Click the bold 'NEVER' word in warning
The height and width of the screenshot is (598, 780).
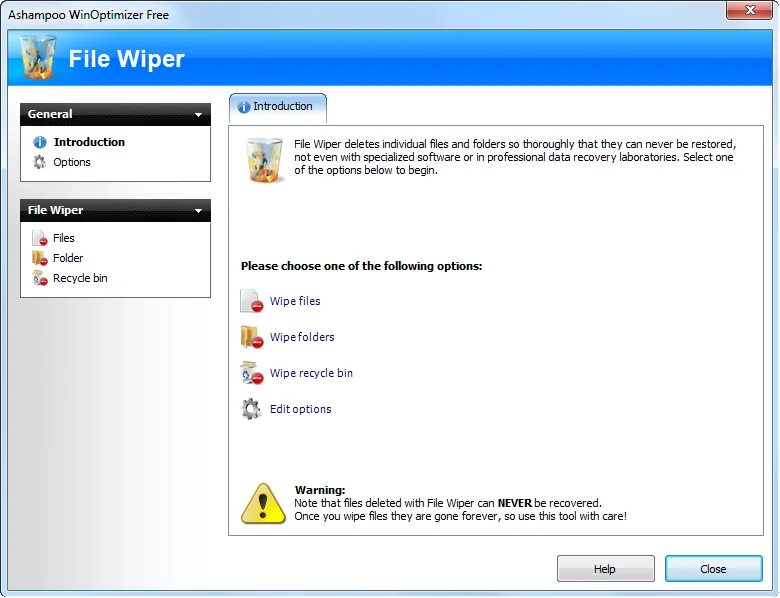[515, 503]
